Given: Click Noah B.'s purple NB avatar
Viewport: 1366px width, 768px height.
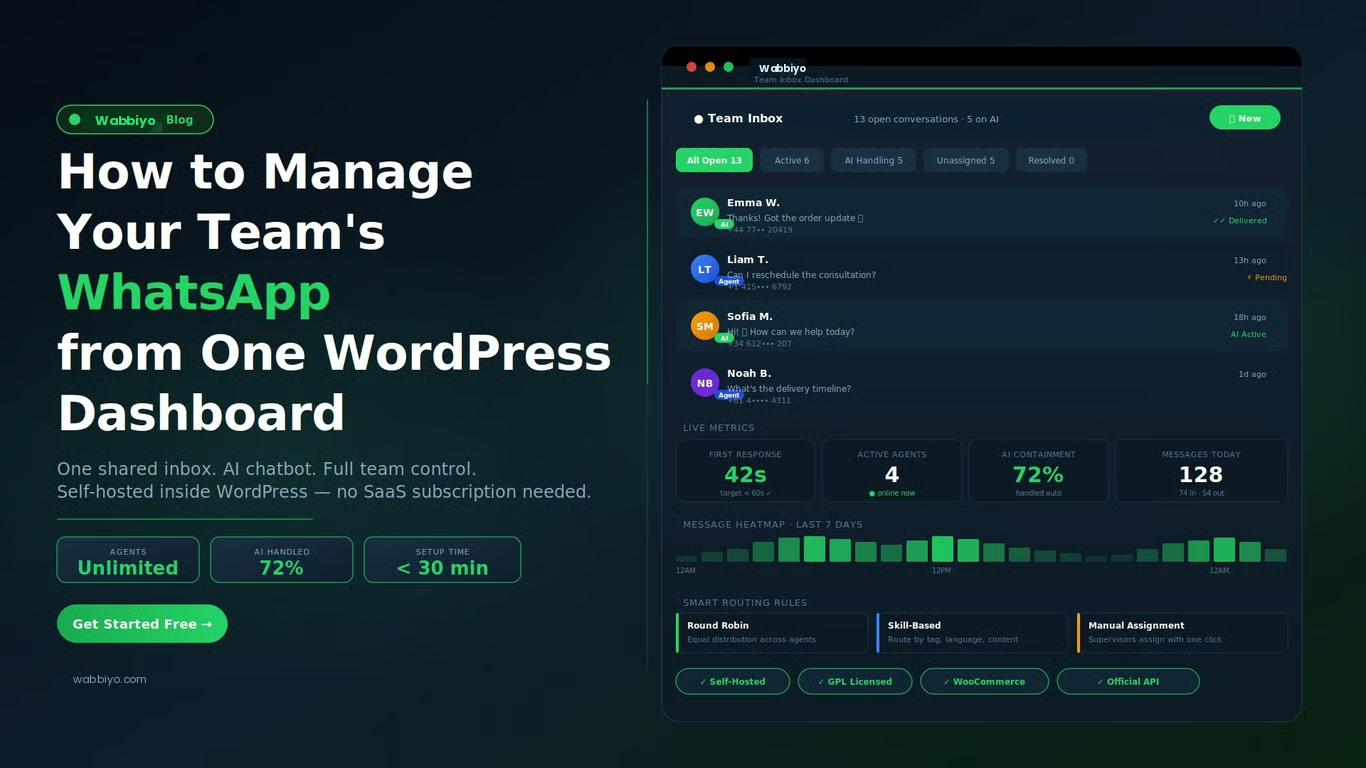Looking at the screenshot, I should click(705, 383).
